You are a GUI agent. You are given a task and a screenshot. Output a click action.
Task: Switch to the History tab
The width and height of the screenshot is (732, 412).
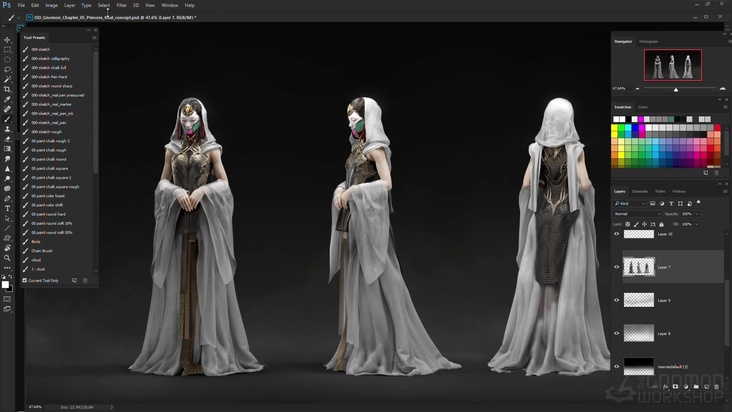click(x=679, y=191)
